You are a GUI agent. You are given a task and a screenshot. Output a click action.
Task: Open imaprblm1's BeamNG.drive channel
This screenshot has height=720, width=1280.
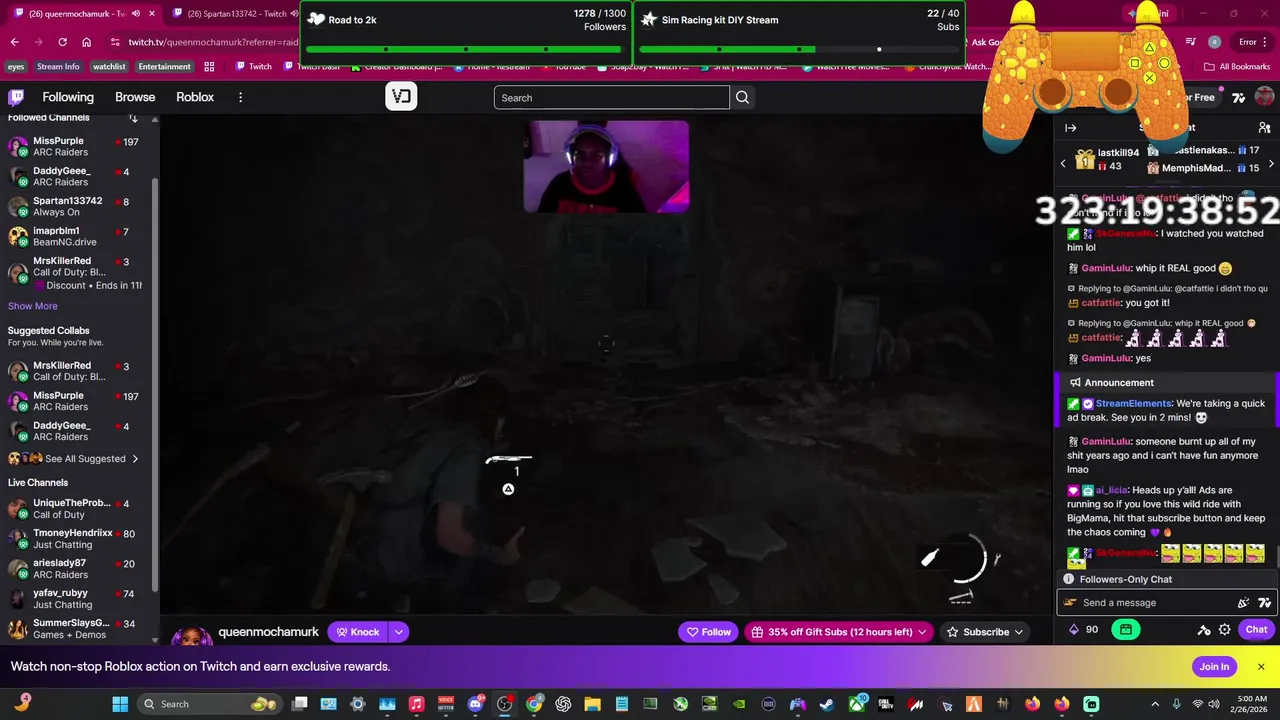point(75,236)
